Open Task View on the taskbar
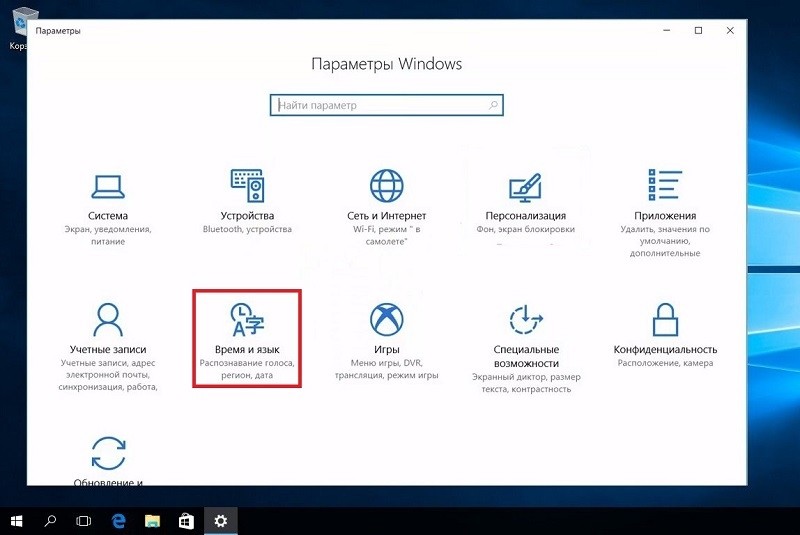 84,521
